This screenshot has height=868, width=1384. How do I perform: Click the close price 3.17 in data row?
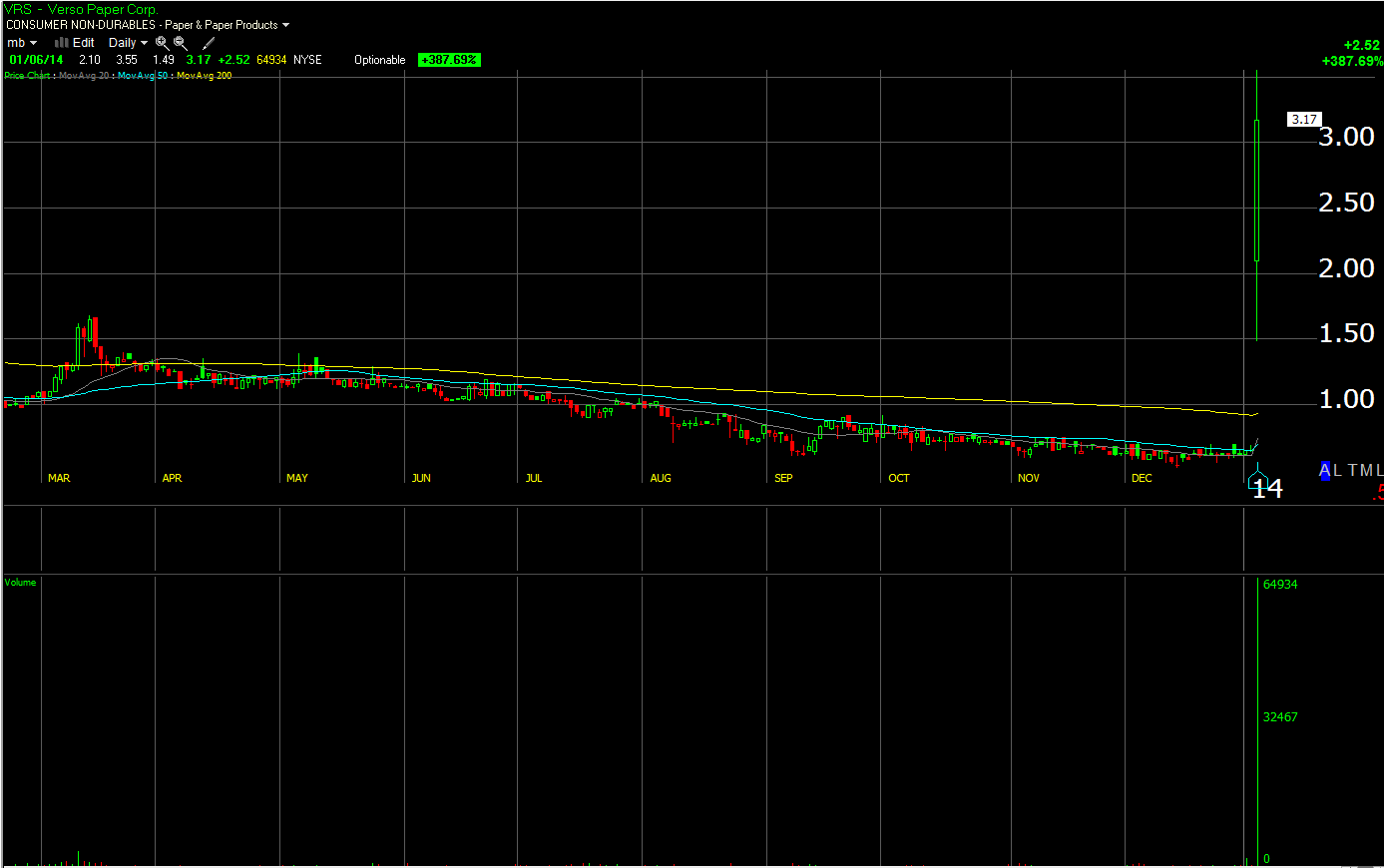pyautogui.click(x=199, y=60)
